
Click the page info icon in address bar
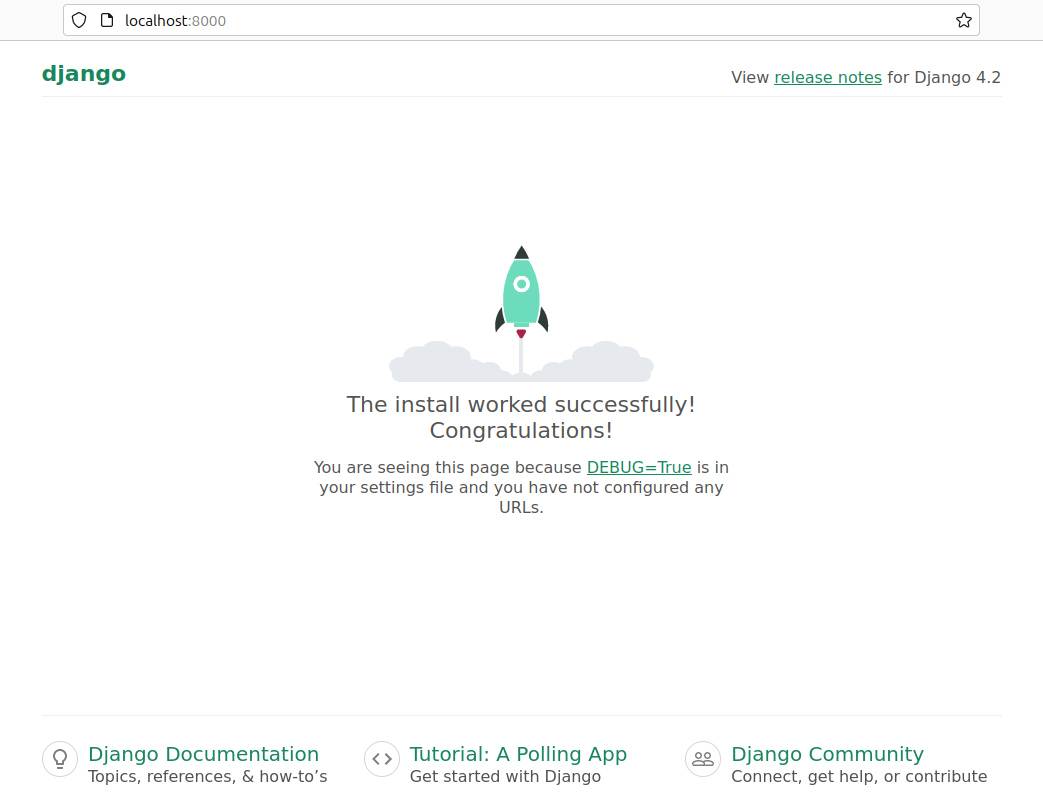(106, 21)
